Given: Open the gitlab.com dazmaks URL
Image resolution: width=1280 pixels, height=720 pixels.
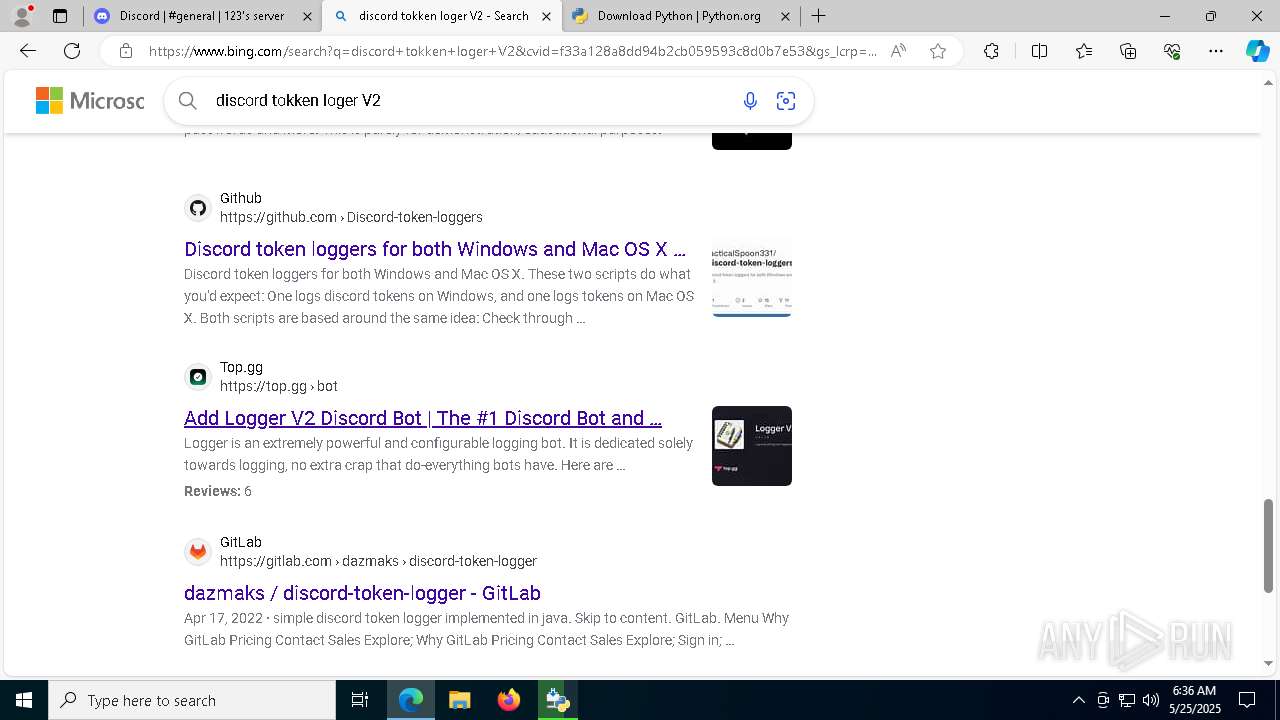Looking at the screenshot, I should [x=378, y=561].
